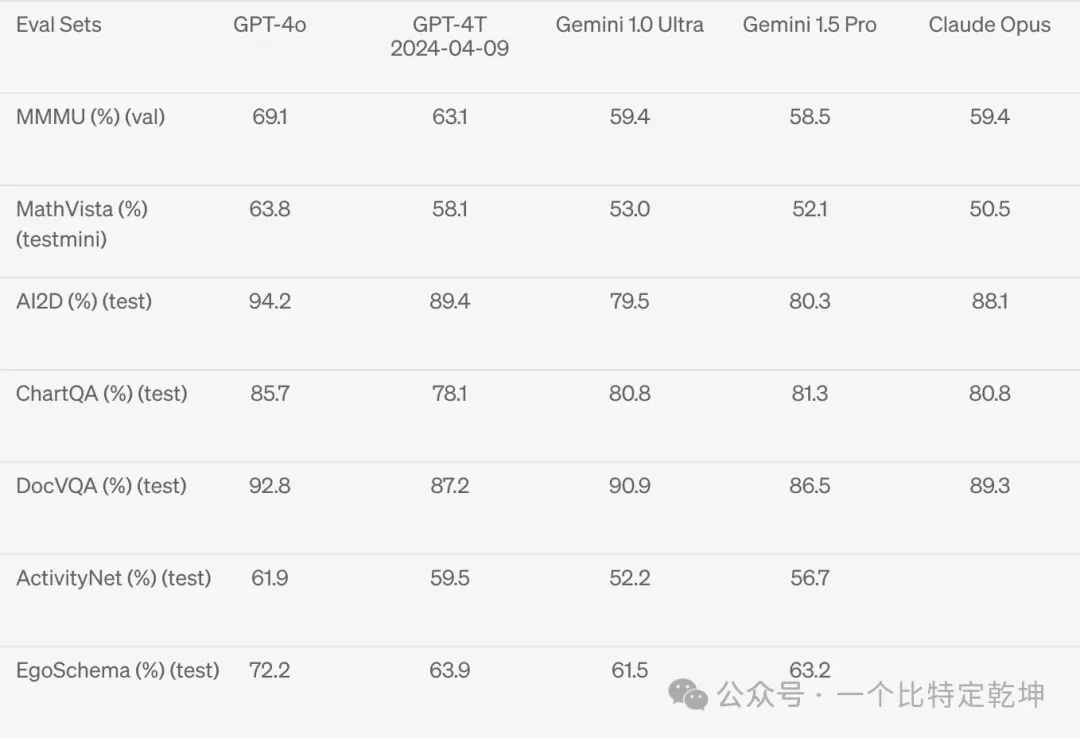Select the AI2D (%) (test) row label
Screen dimensions: 1080x738
pos(84,301)
